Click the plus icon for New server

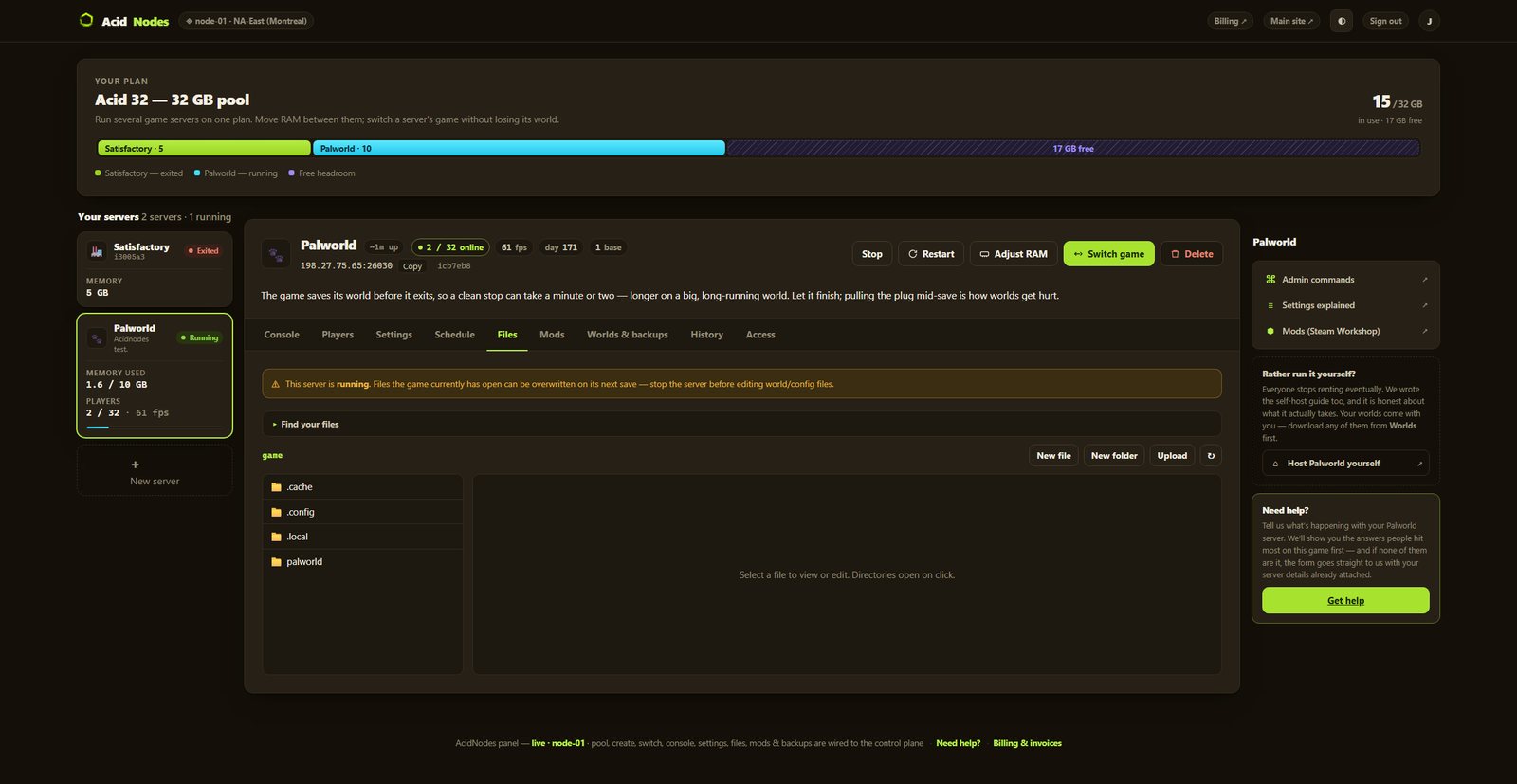[135, 465]
